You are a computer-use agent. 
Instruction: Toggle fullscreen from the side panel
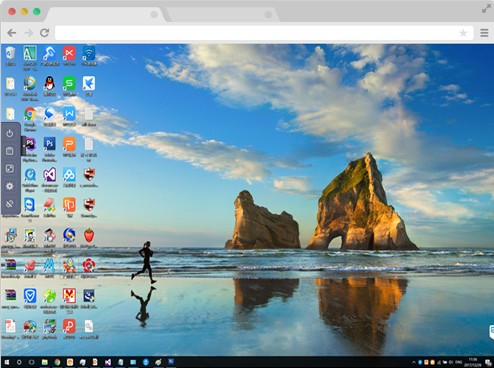(x=10, y=169)
